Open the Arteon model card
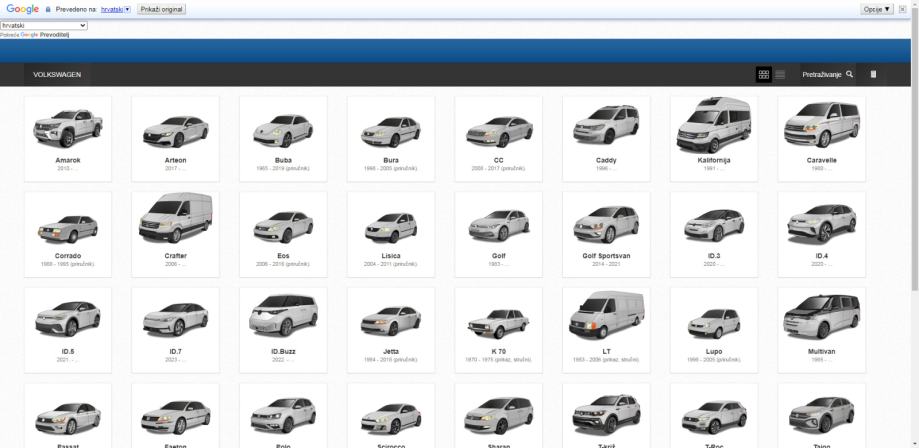The height and width of the screenshot is (448, 919). pos(175,139)
